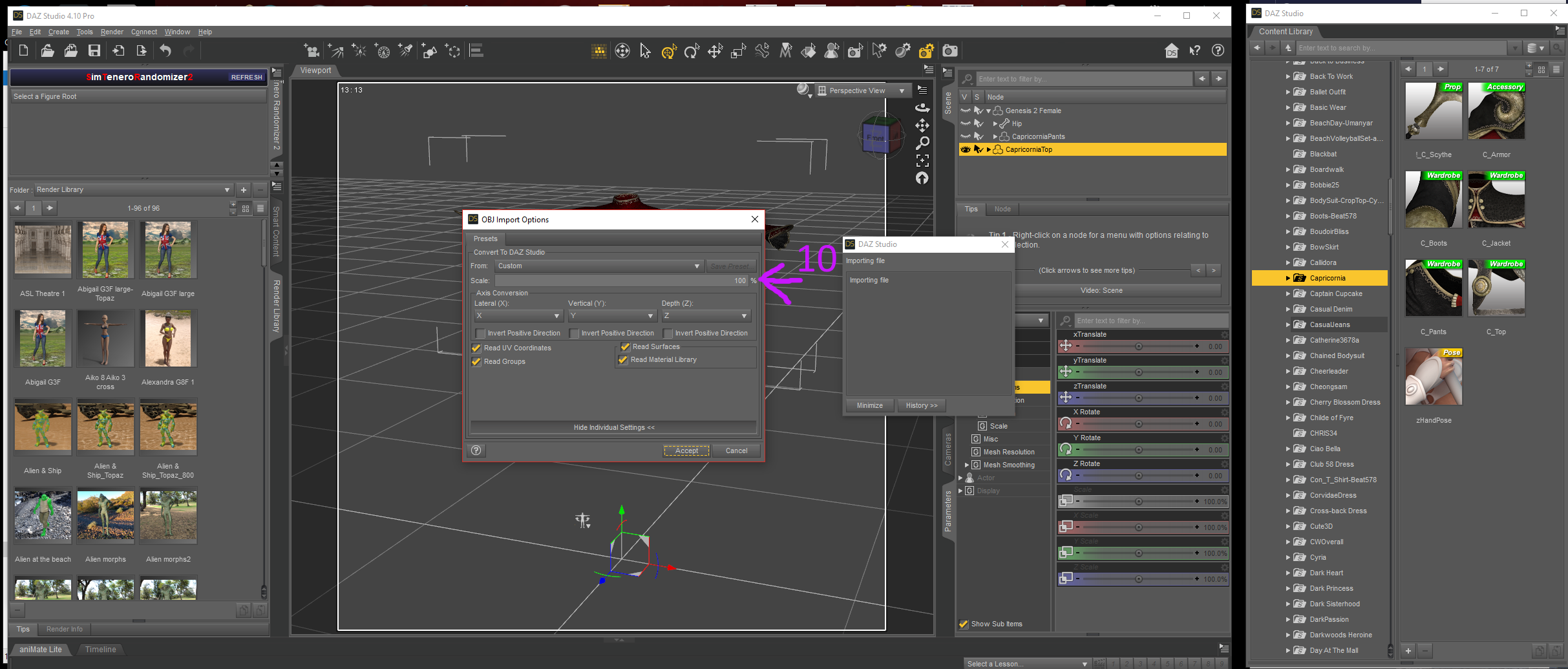
Task: Open the Render Library folder dropdown
Action: (133, 189)
